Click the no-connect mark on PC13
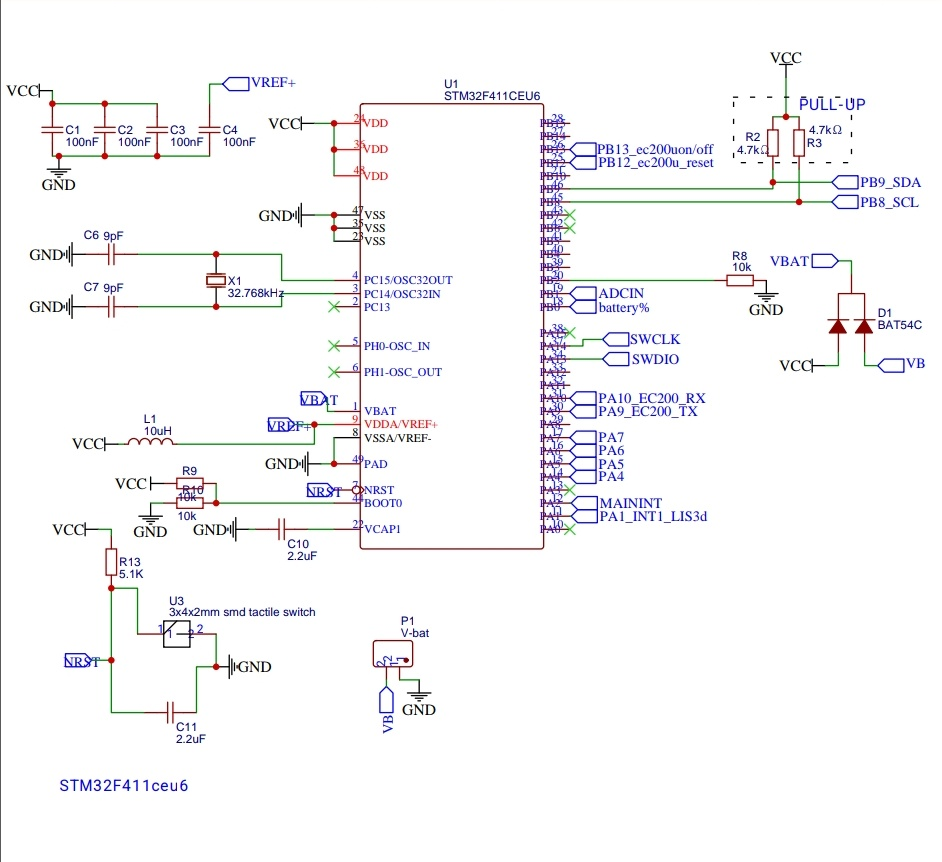The height and width of the screenshot is (862, 942). 334,307
